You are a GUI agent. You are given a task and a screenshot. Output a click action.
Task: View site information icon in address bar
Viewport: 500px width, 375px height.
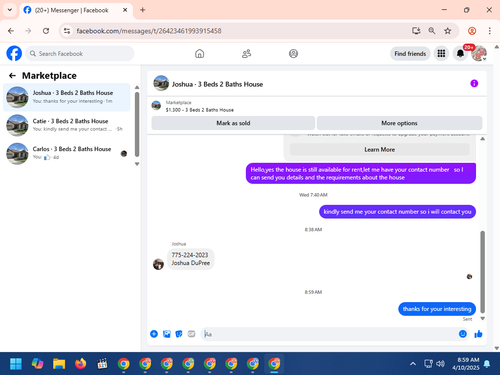click(x=67, y=31)
